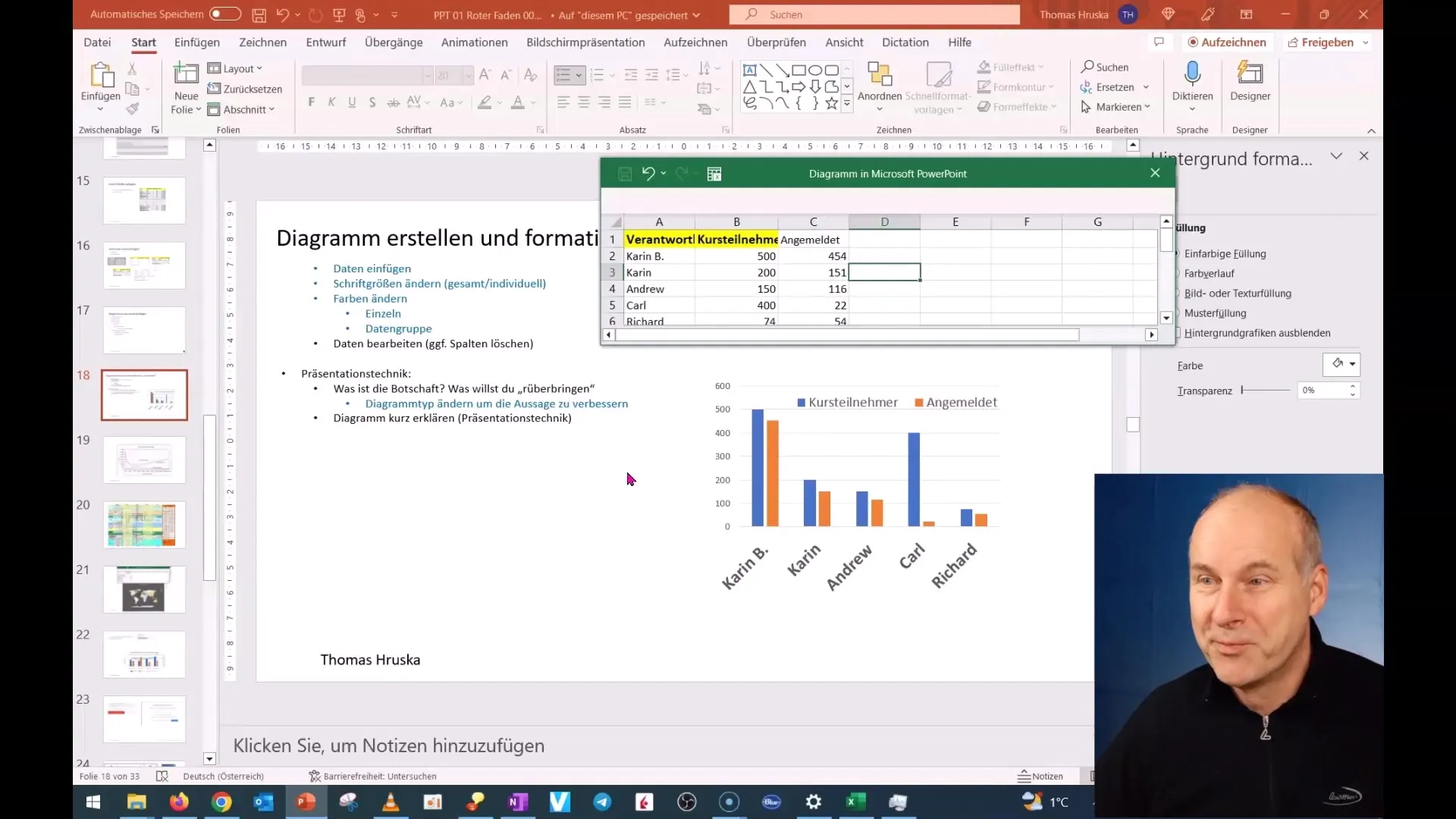Viewport: 1456px width, 819px height.
Task: Open the Bildschirmpräsentation tab
Action: pos(585,42)
